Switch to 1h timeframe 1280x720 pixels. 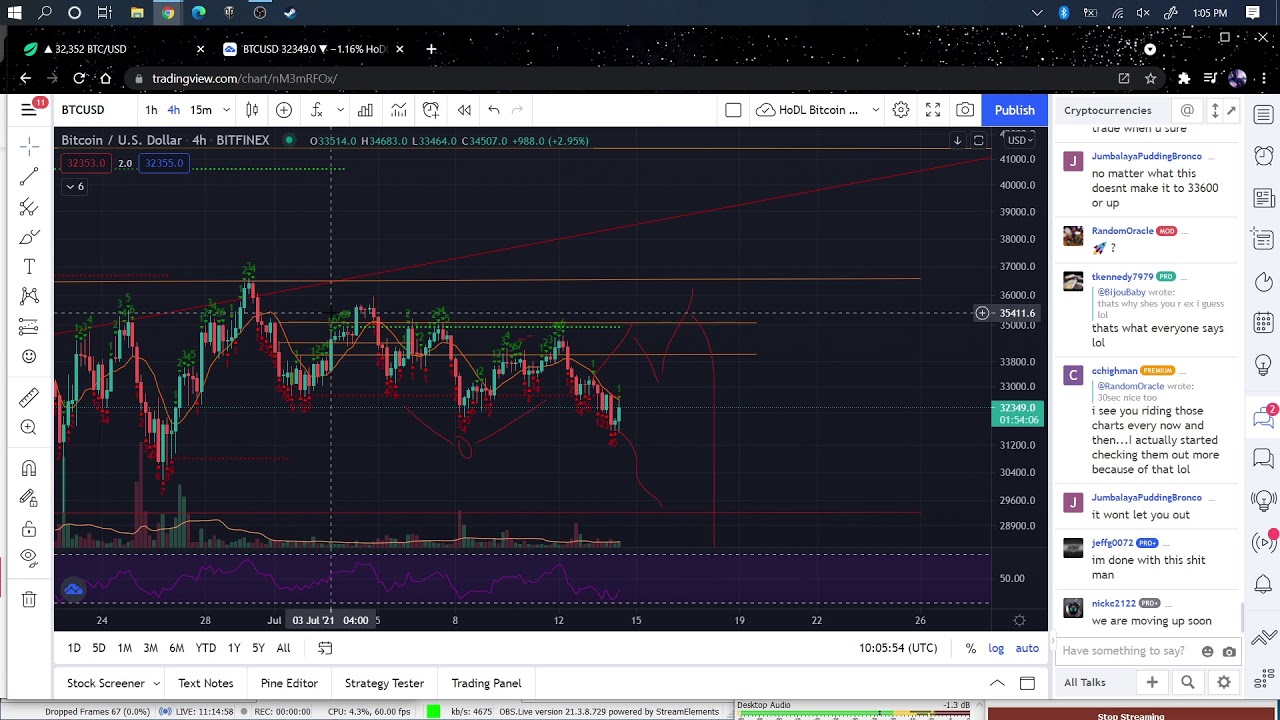pos(151,110)
